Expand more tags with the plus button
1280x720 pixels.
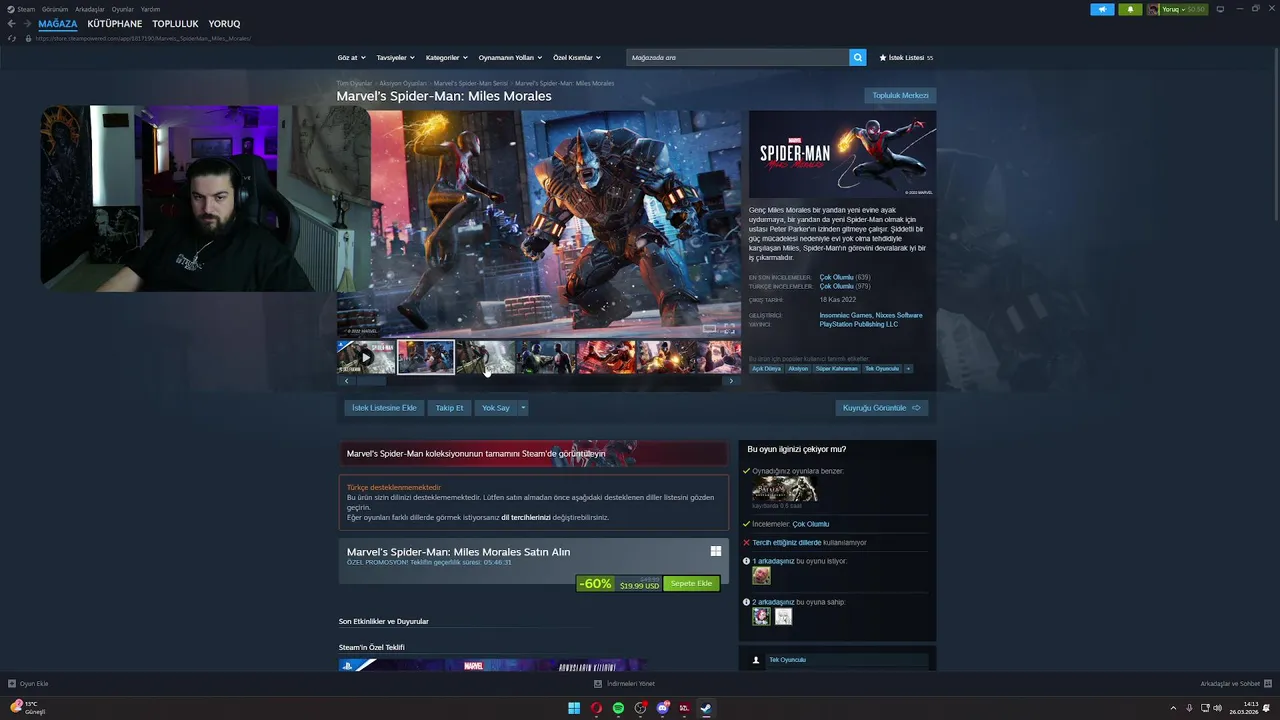[908, 369]
